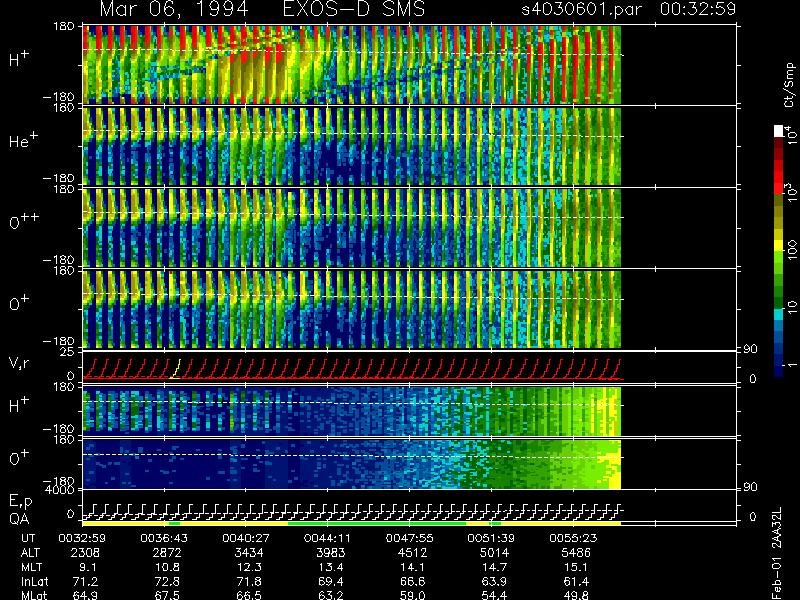Screen dimensions: 800x600
Task: Select altitude value '4512'
Action: 413,553
